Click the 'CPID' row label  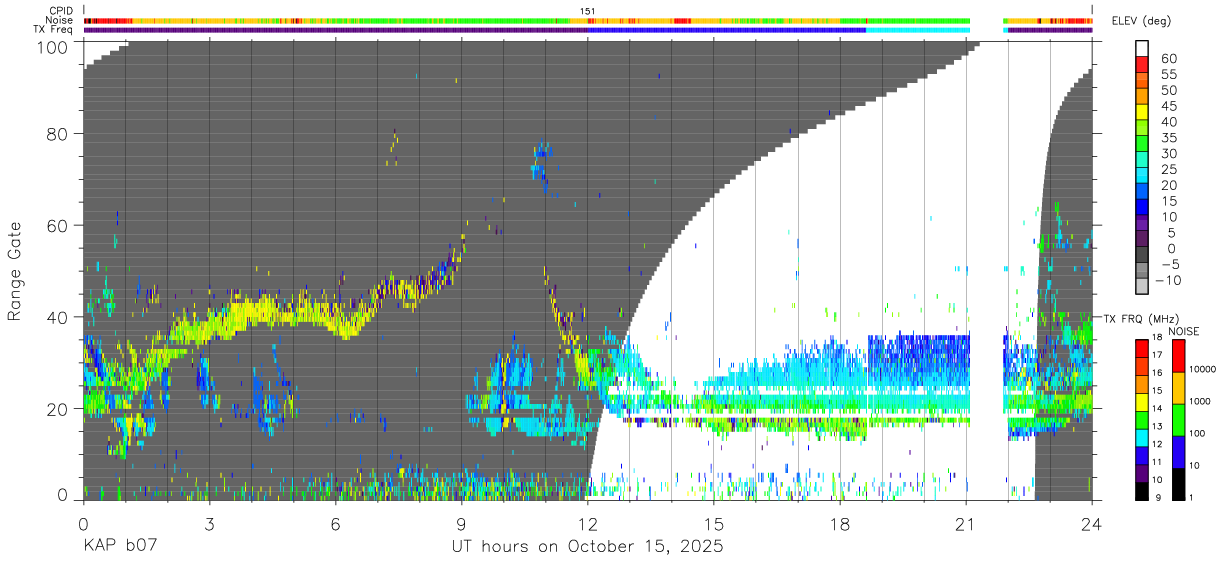click(61, 11)
